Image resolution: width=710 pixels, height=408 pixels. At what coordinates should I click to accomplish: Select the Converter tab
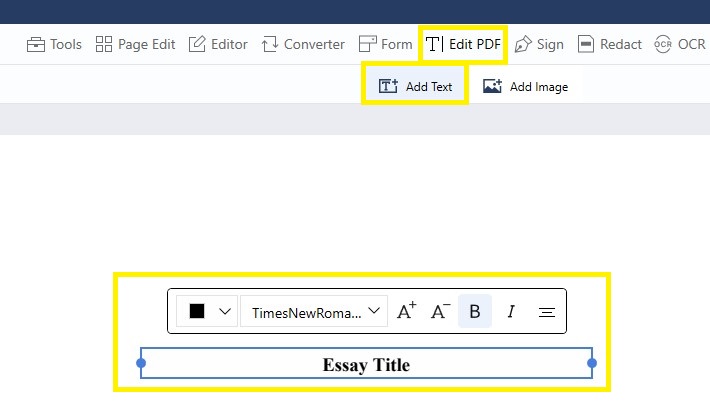pos(303,44)
